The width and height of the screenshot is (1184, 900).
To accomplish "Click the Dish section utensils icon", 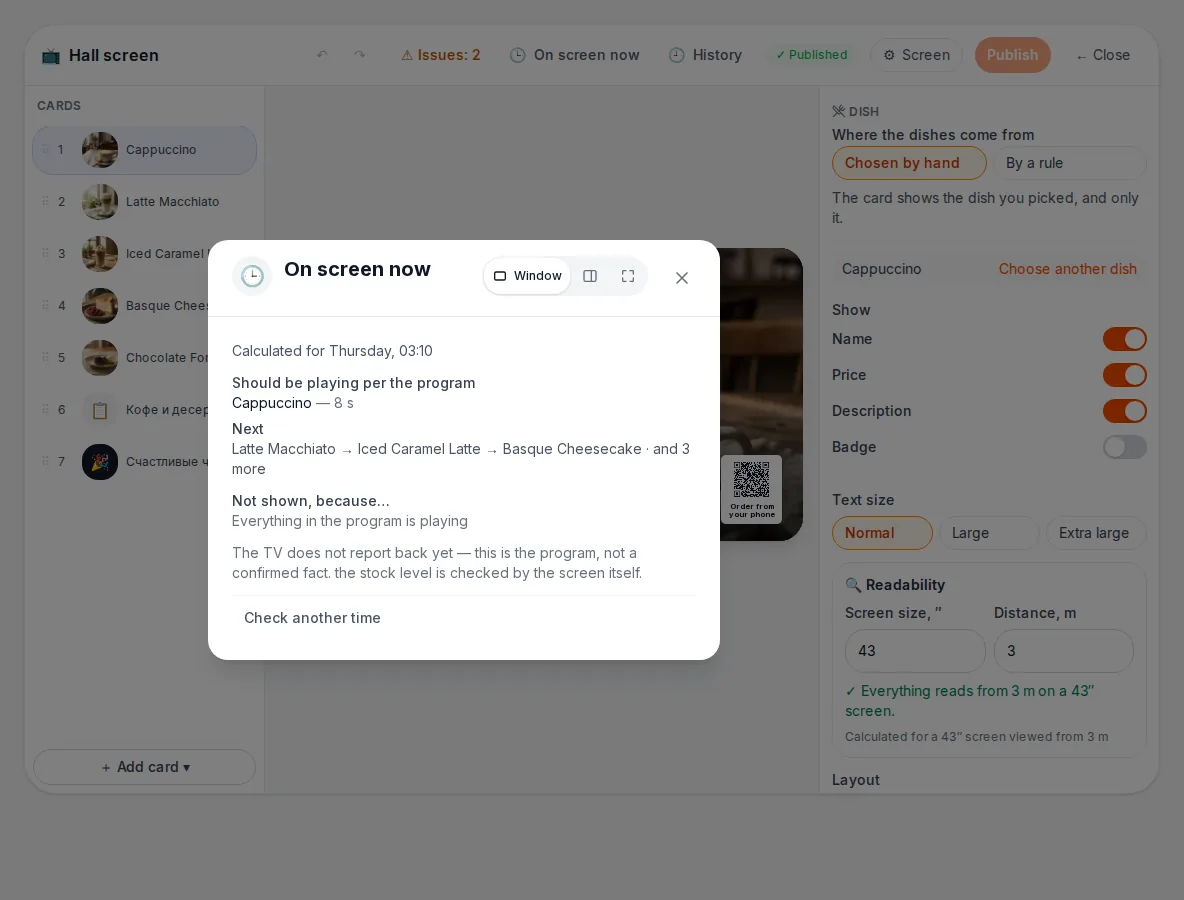I will [x=838, y=111].
